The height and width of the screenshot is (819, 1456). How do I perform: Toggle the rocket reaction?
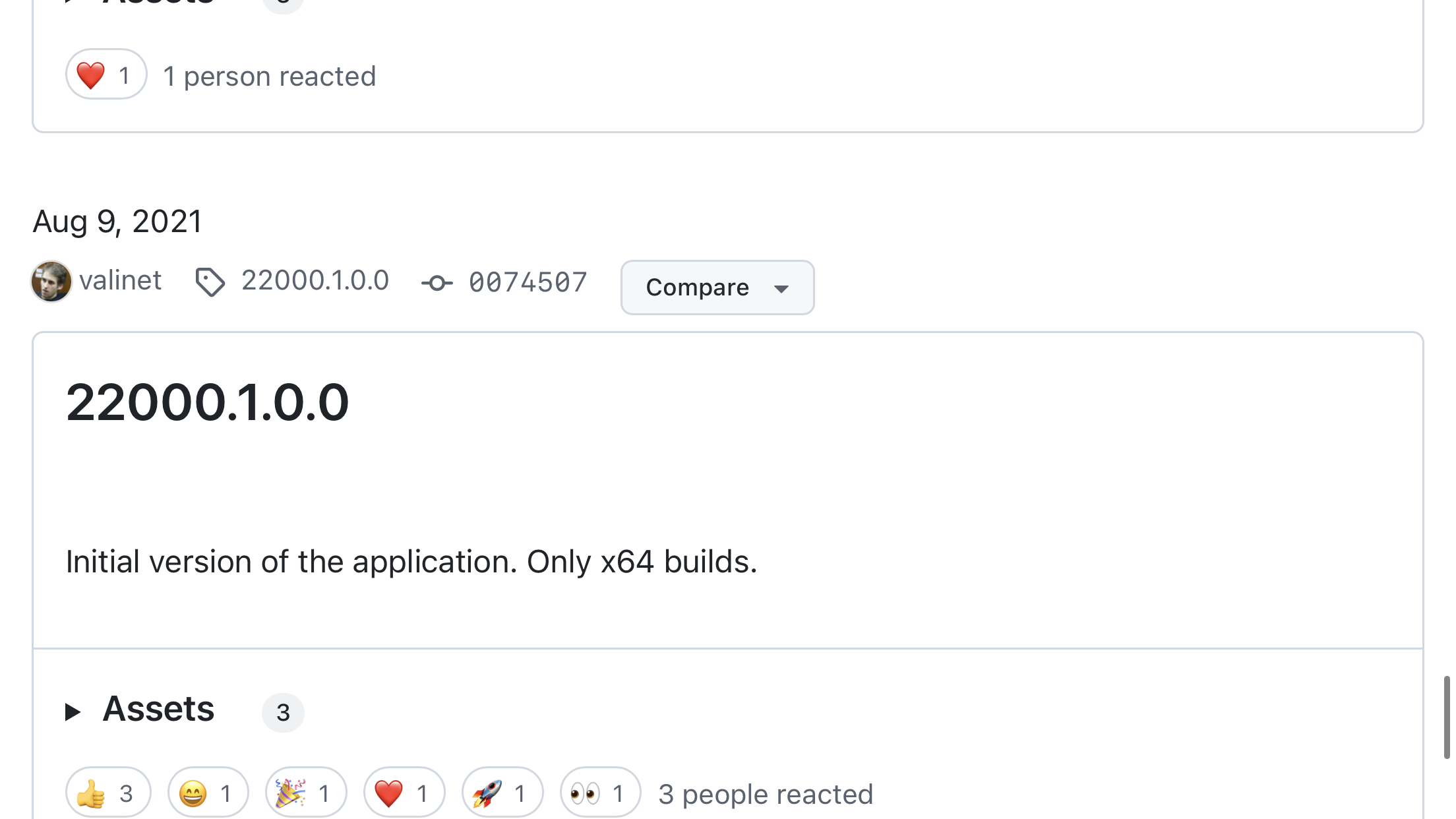point(502,793)
